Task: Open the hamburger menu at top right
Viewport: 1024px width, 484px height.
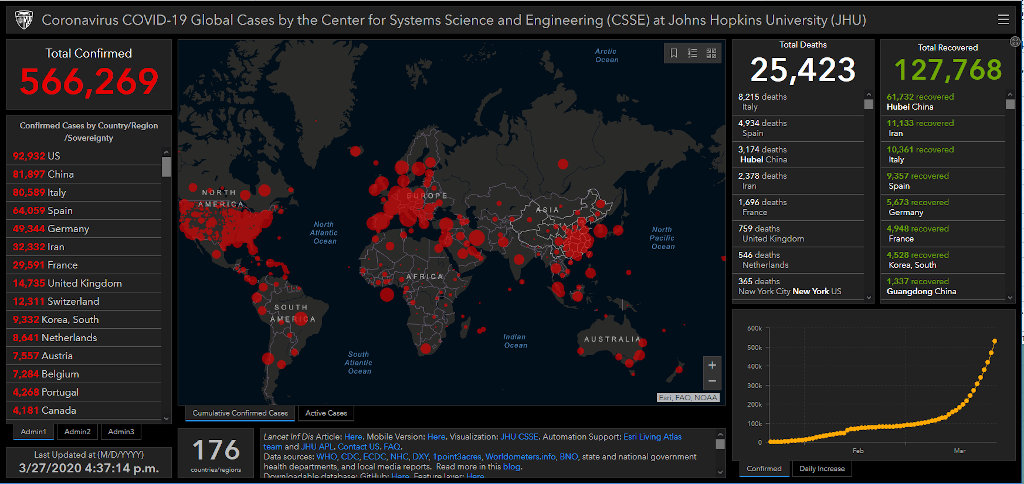Action: tap(1003, 19)
